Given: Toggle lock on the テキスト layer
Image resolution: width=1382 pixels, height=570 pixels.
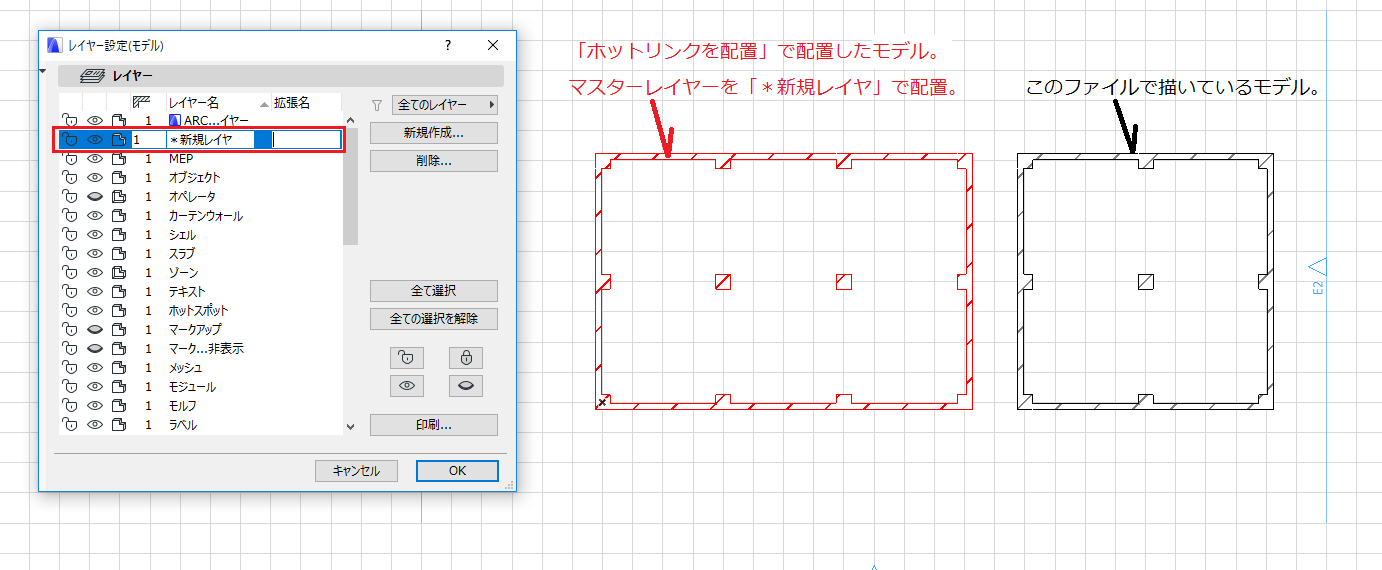Looking at the screenshot, I should (x=70, y=292).
